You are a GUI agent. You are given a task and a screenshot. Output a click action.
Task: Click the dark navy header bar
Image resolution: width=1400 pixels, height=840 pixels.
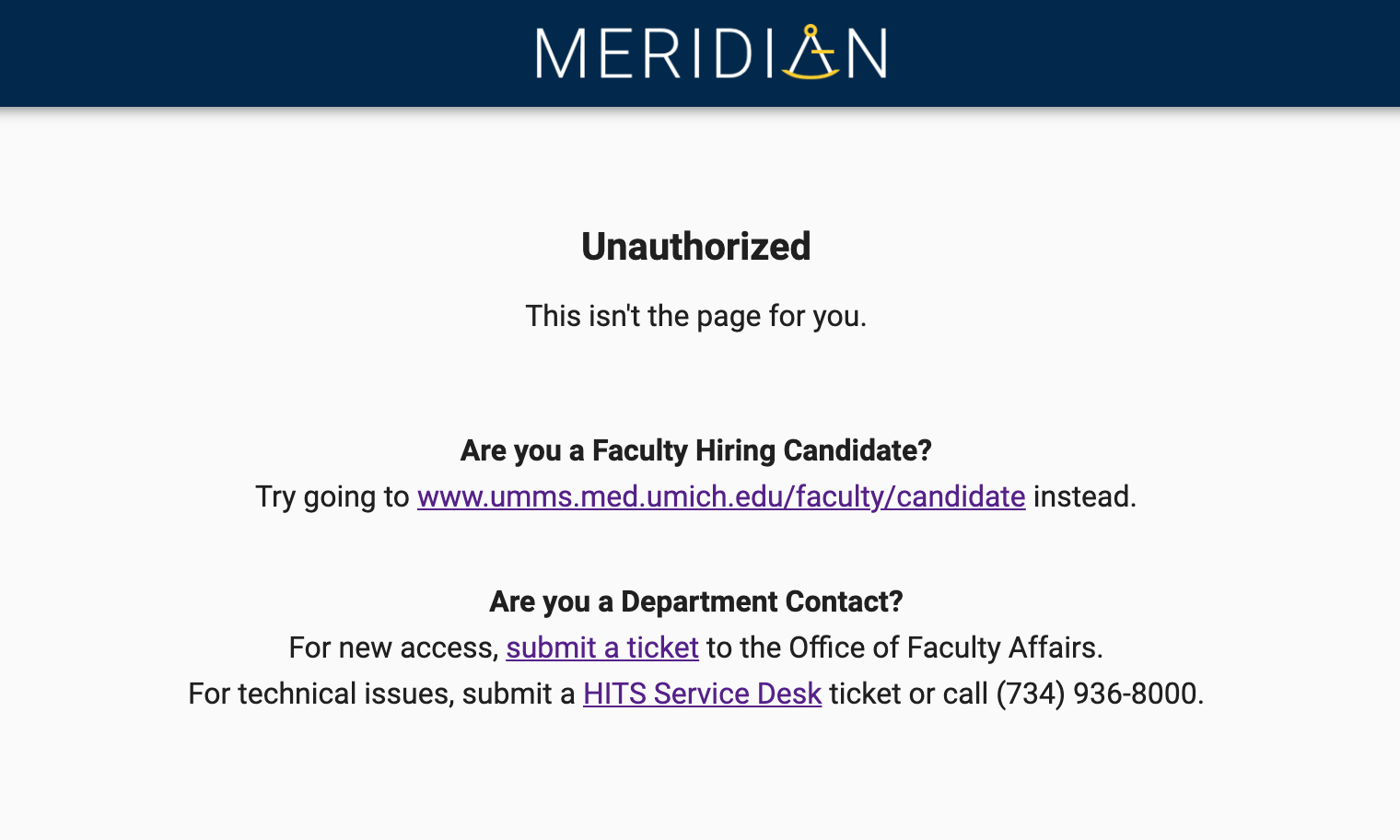[700, 53]
